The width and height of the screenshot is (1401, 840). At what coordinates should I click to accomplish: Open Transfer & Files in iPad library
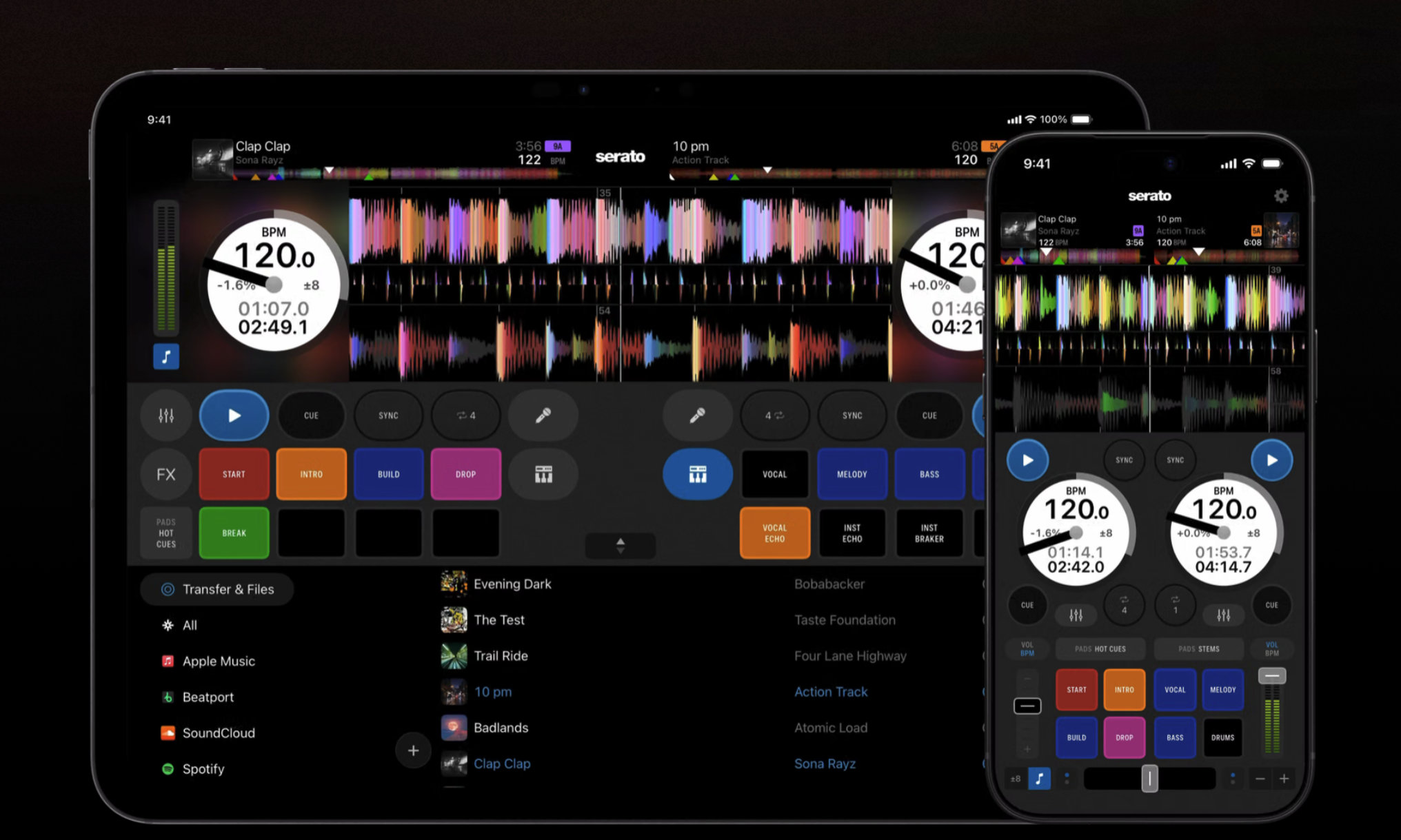(x=217, y=589)
